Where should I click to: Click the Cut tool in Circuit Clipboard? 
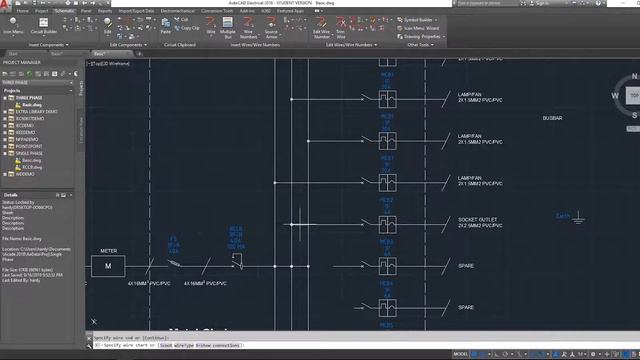[x=181, y=20]
